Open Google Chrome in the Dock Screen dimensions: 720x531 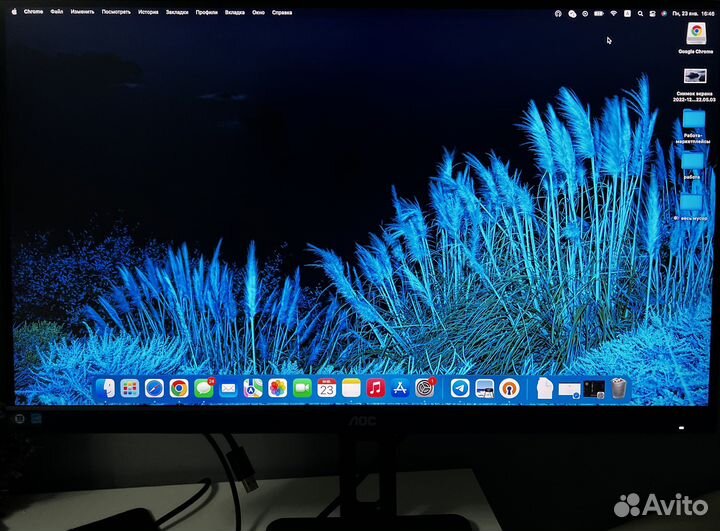179,389
